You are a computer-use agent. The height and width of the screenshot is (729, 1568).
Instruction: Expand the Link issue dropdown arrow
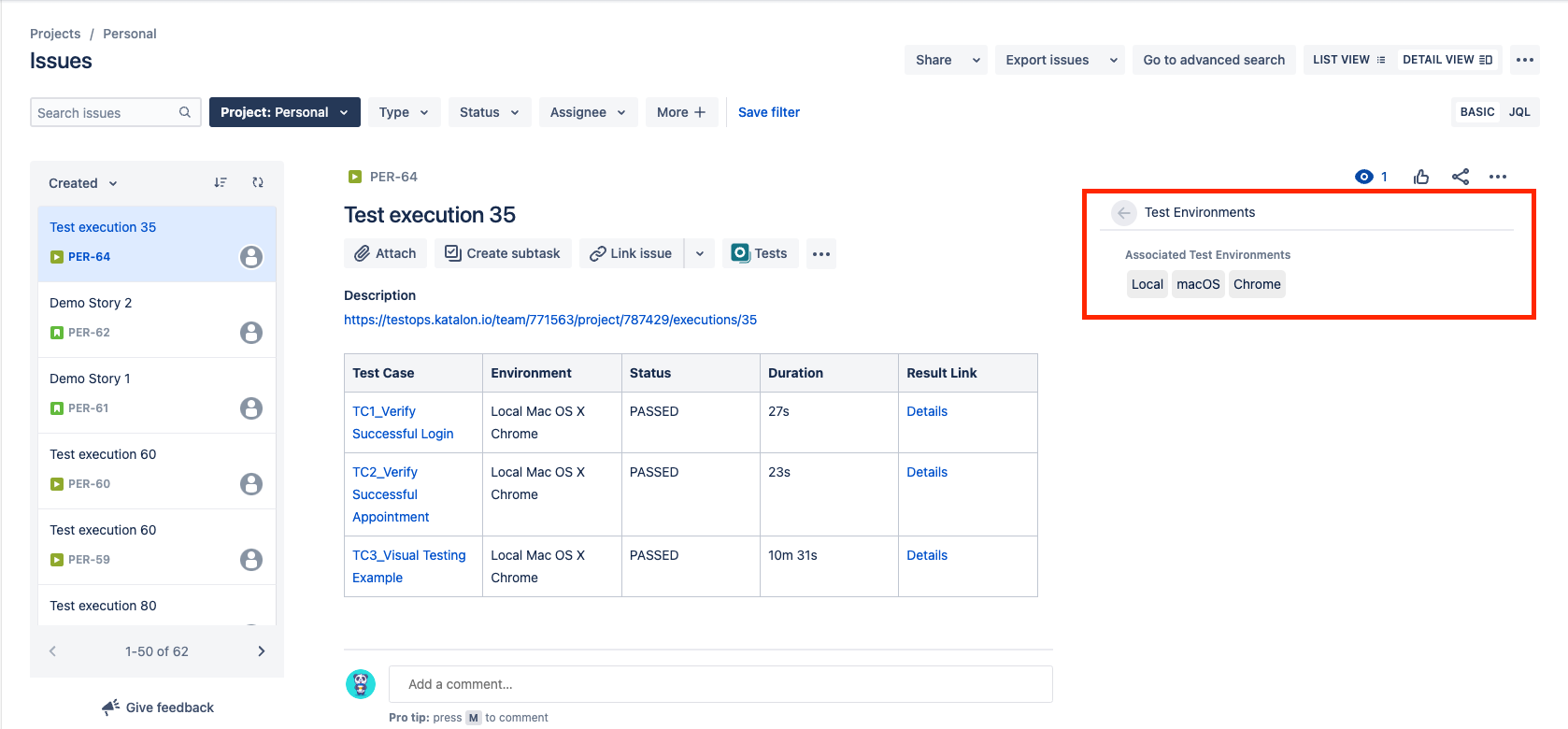[700, 253]
